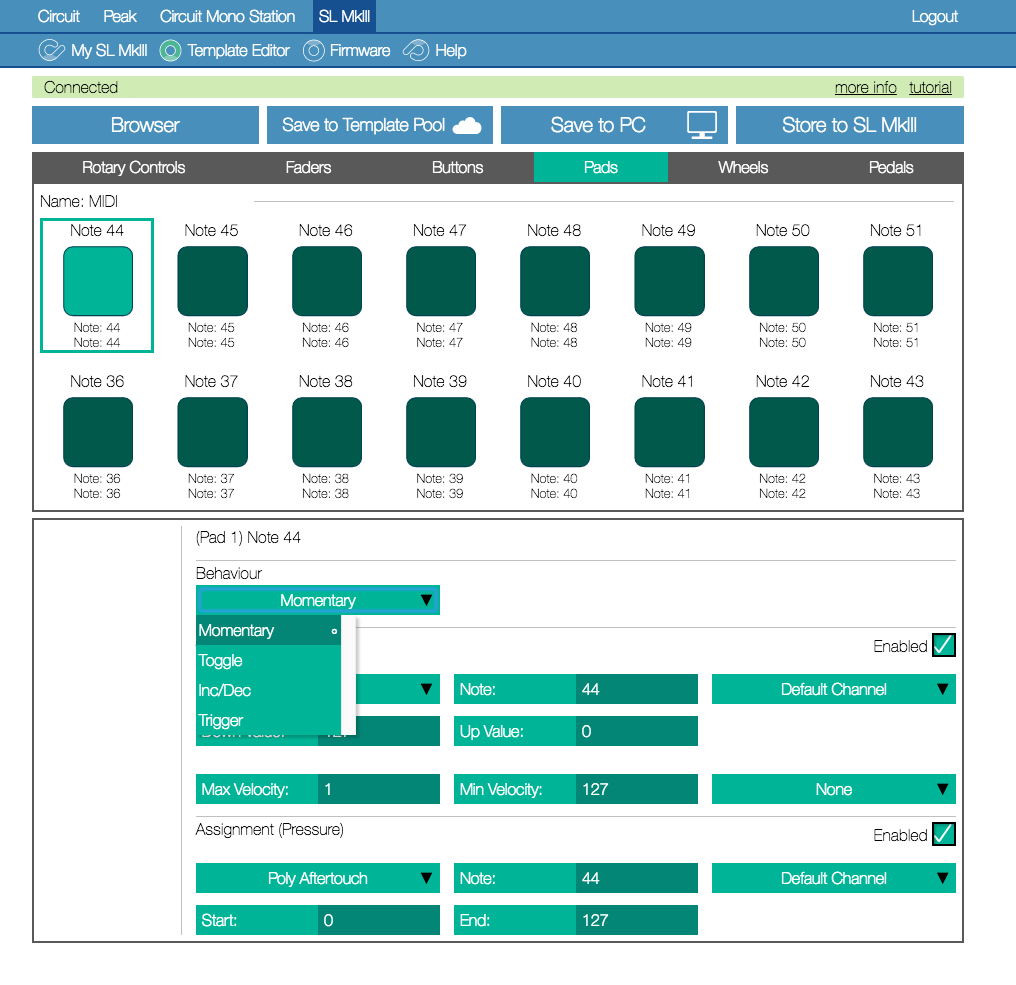Open the Behaviour Momentary dropdown
The height and width of the screenshot is (985, 1016).
[x=318, y=600]
